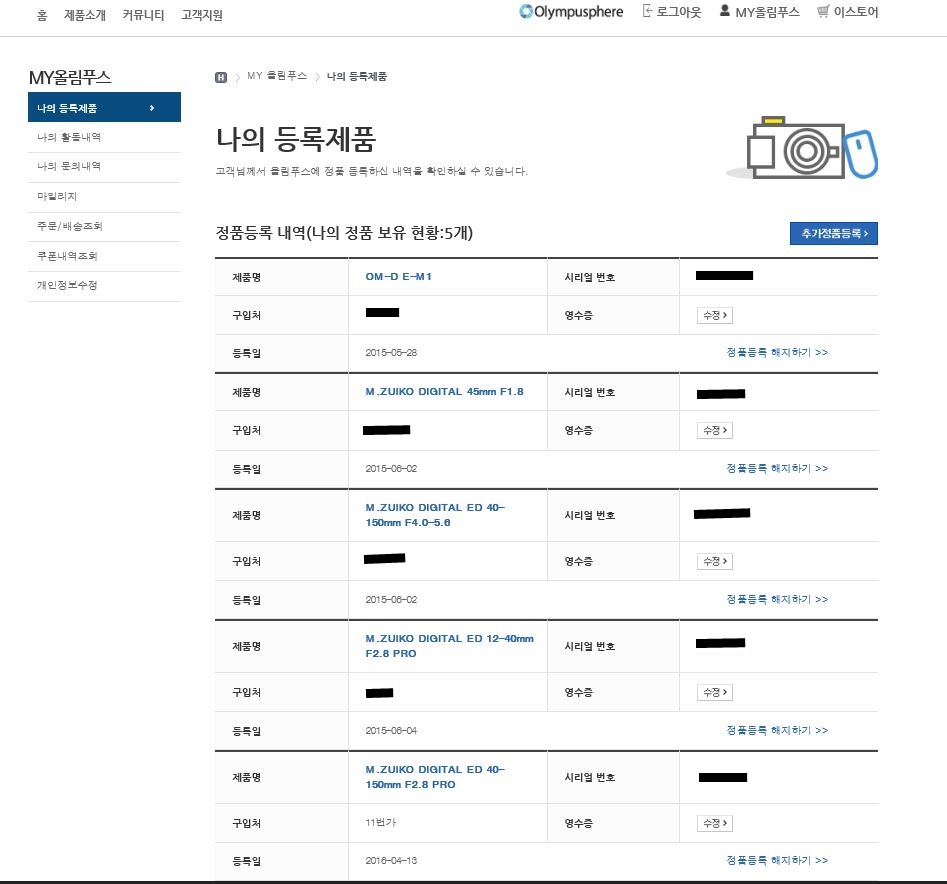Click 수정 button for 45mm F1.8 lens

(x=714, y=430)
